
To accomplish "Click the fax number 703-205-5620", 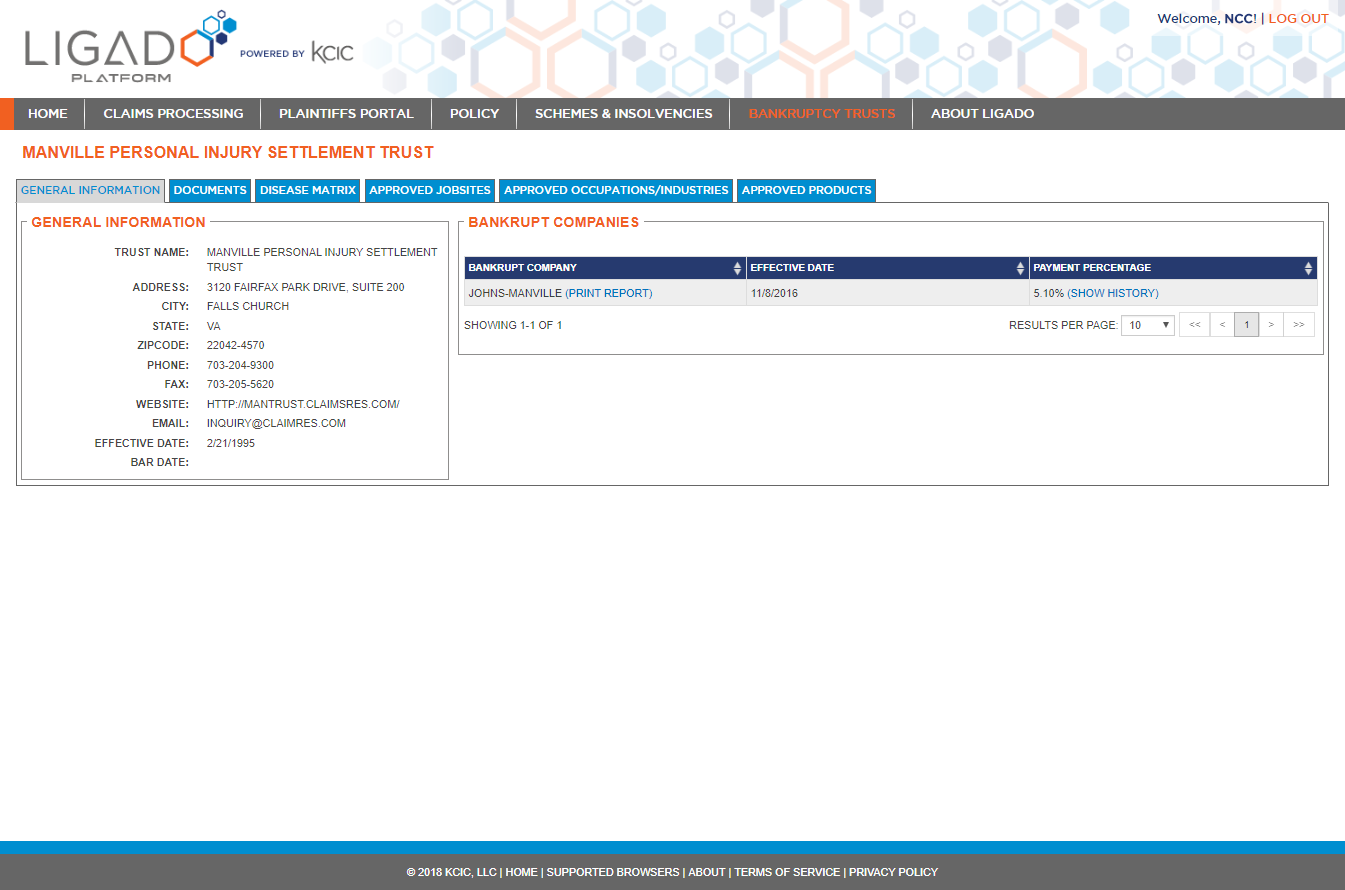I will coord(240,385).
